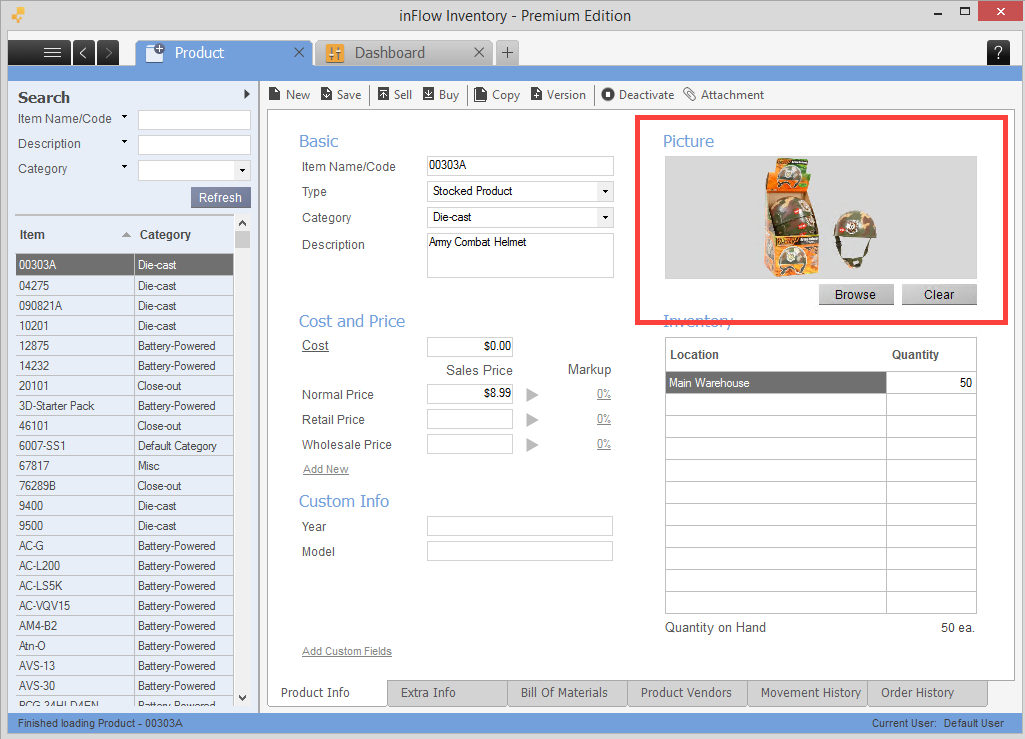
Task: Click Clear picture button
Action: click(x=939, y=294)
